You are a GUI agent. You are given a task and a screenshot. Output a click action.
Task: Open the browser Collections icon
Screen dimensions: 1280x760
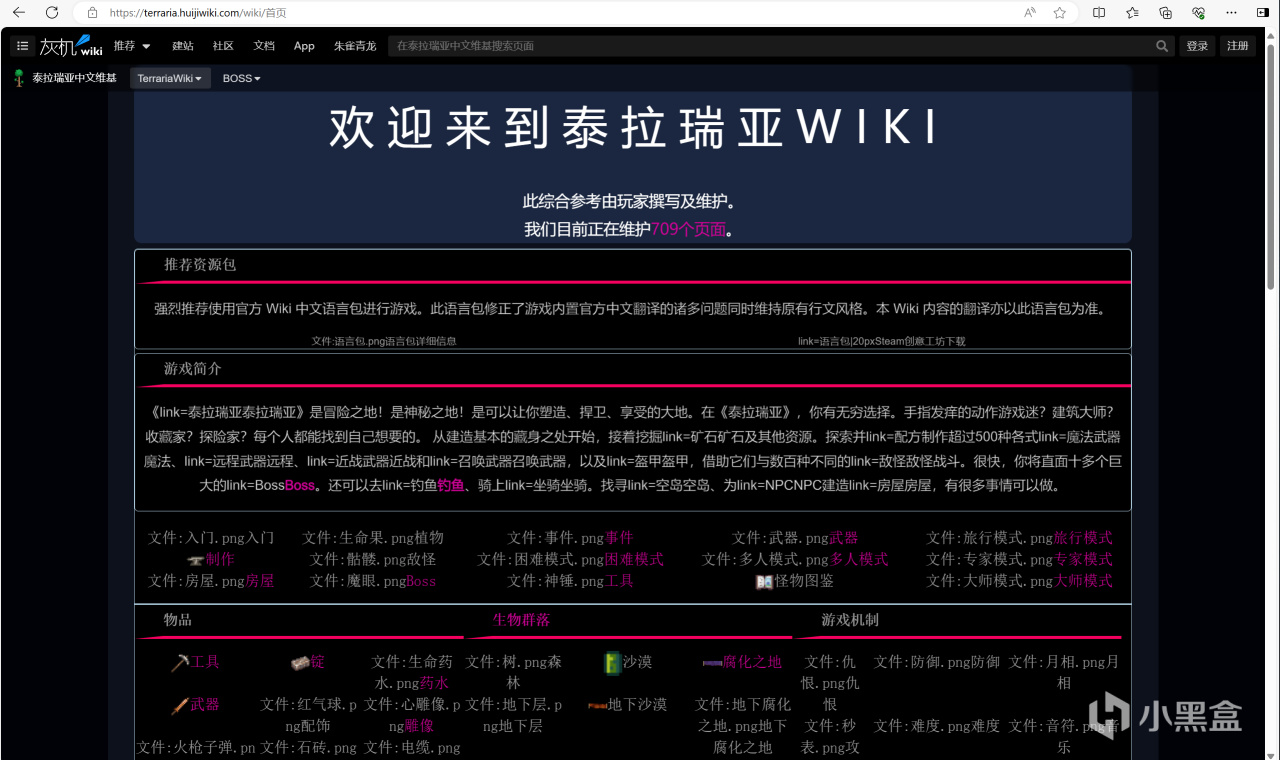coord(1165,13)
